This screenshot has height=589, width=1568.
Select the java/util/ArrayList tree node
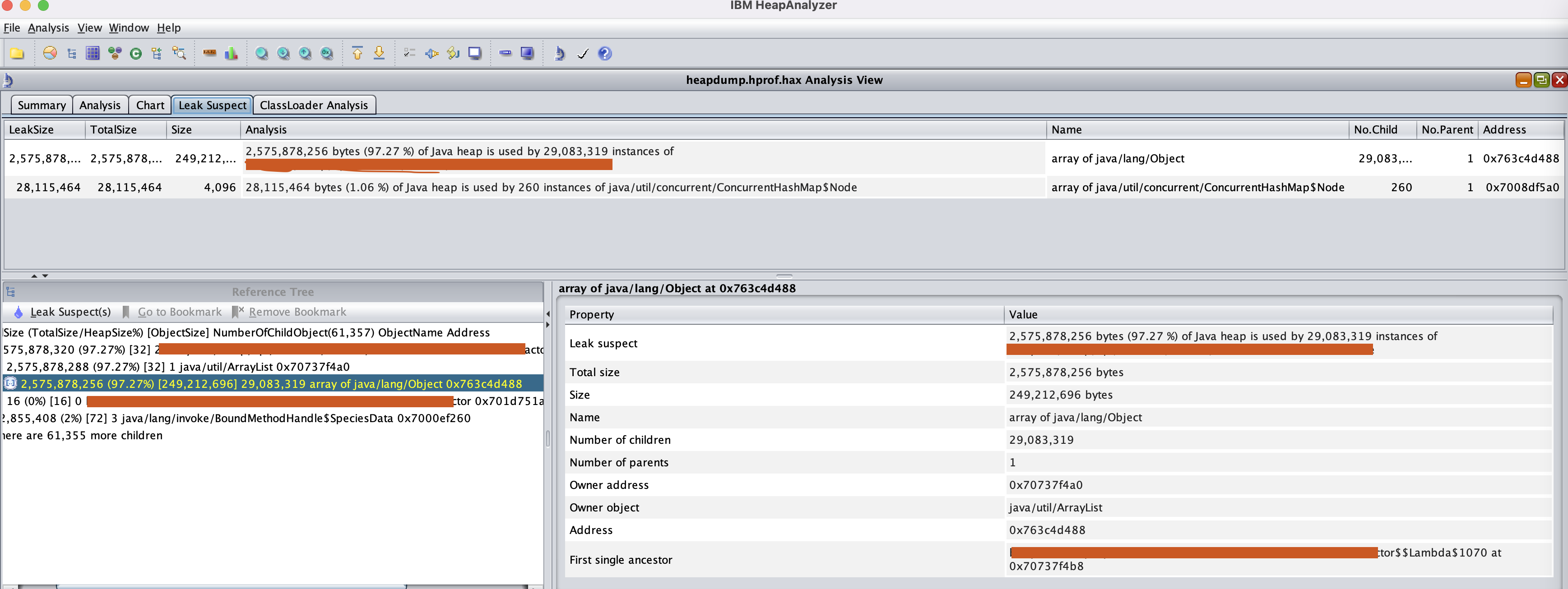tap(178, 367)
